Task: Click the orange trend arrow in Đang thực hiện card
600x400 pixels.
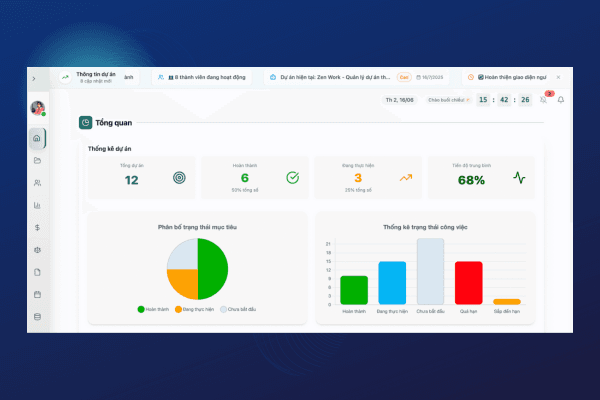Action: click(x=406, y=178)
